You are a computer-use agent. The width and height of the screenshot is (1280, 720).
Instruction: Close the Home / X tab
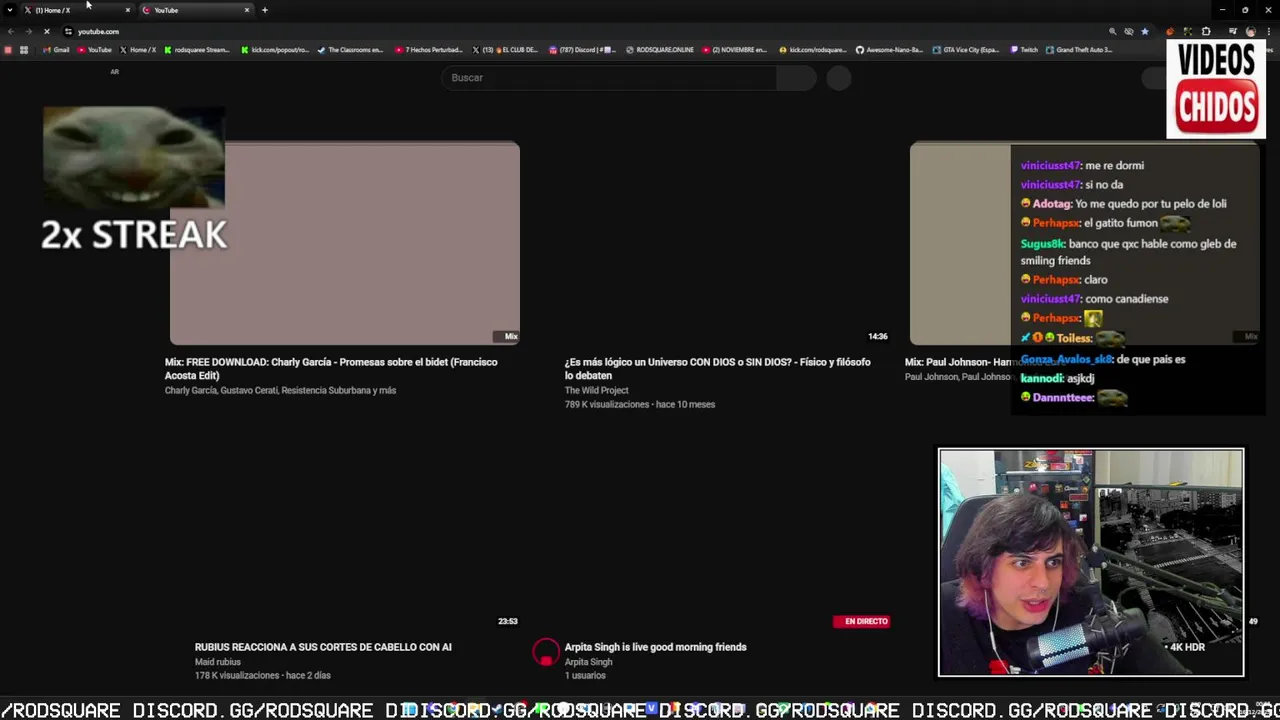tap(127, 10)
